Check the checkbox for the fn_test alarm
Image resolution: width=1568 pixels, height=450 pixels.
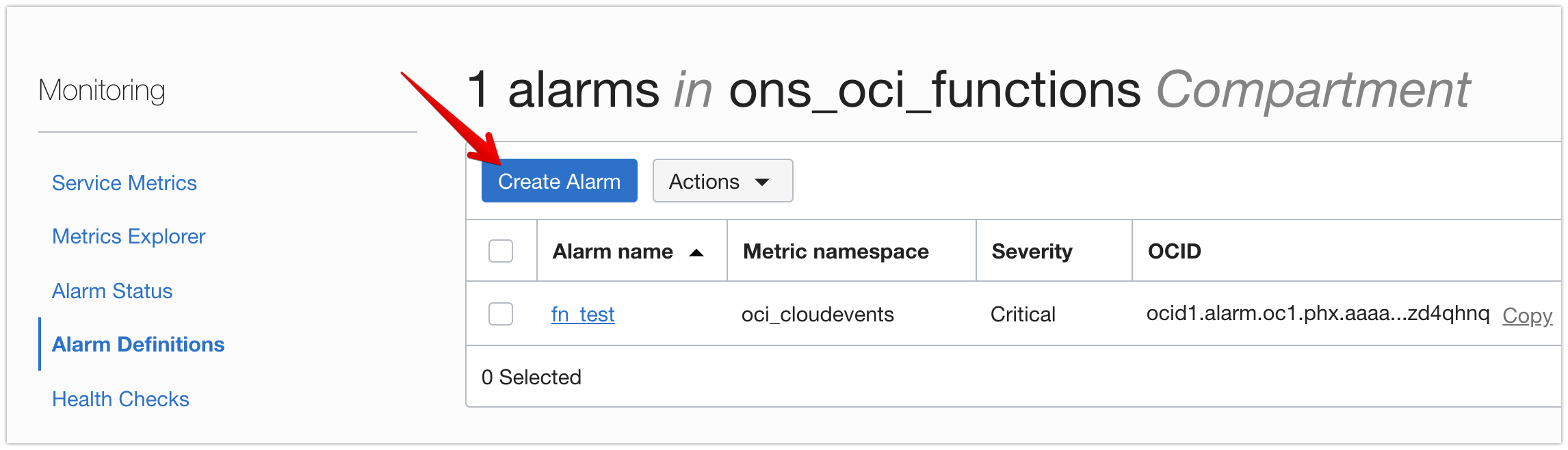(500, 314)
